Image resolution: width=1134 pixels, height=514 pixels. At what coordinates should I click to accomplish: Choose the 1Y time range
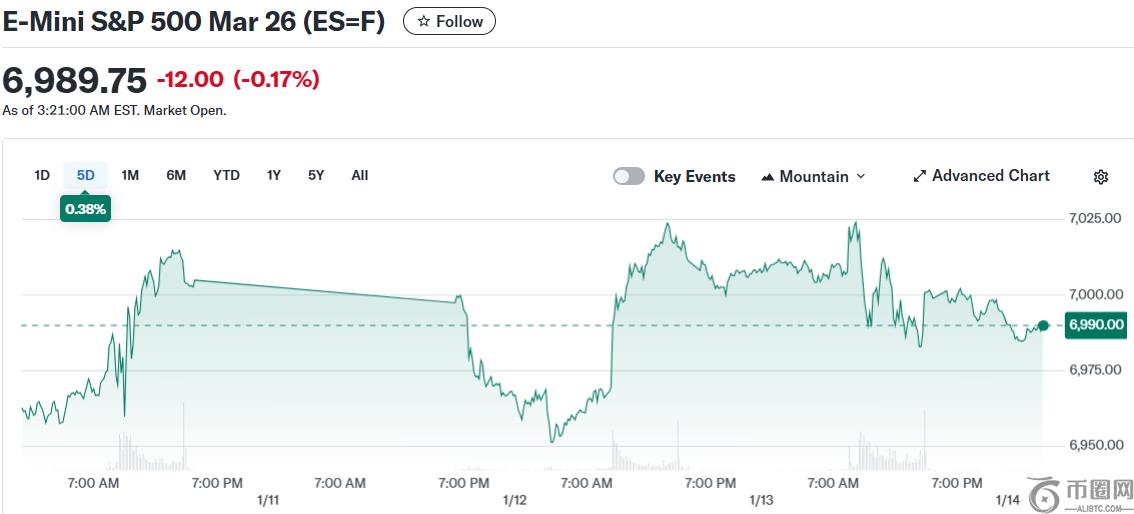[273, 175]
